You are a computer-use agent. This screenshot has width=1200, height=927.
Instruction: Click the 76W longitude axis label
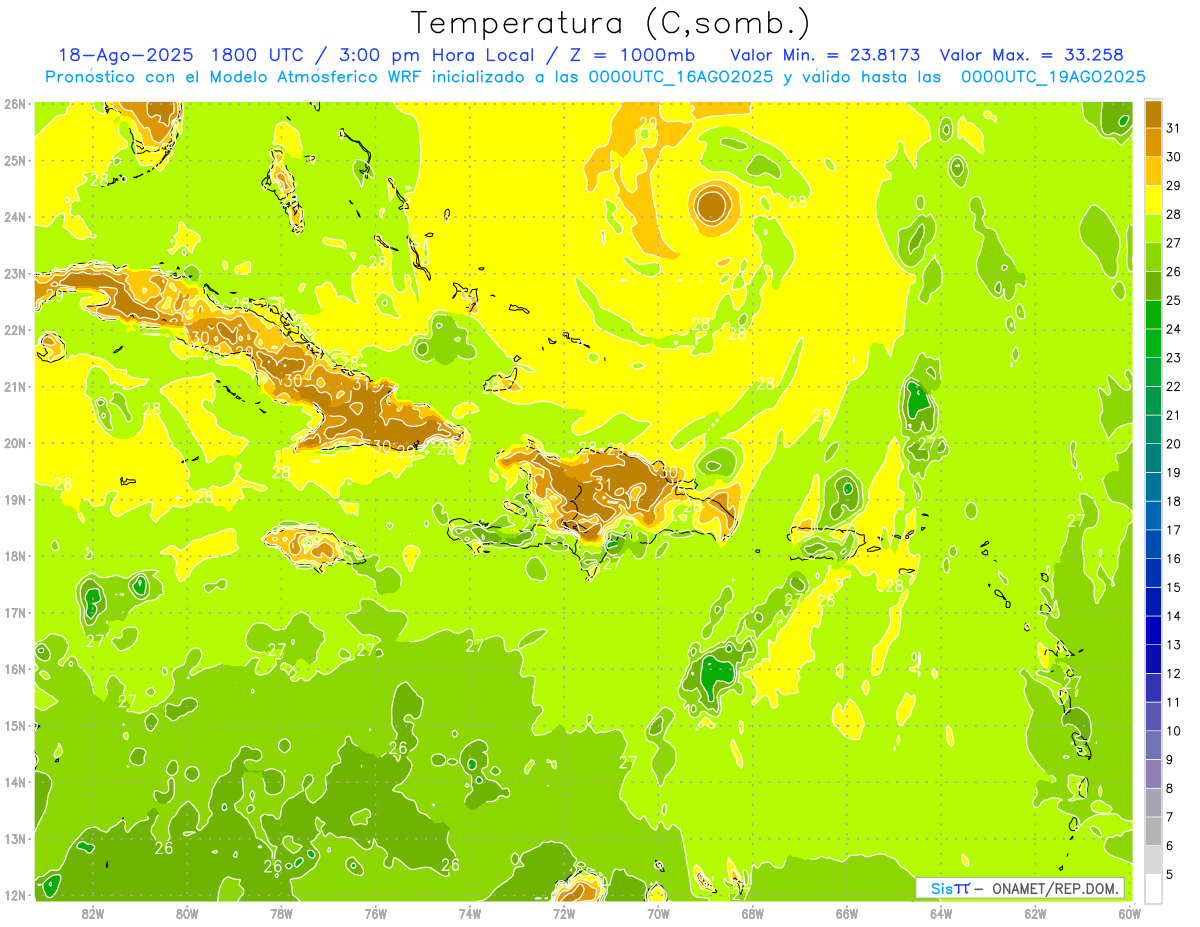[x=375, y=913]
